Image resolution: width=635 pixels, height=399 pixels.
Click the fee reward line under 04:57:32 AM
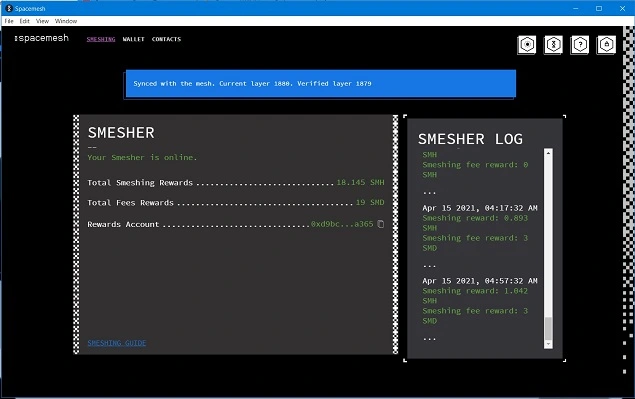click(475, 311)
